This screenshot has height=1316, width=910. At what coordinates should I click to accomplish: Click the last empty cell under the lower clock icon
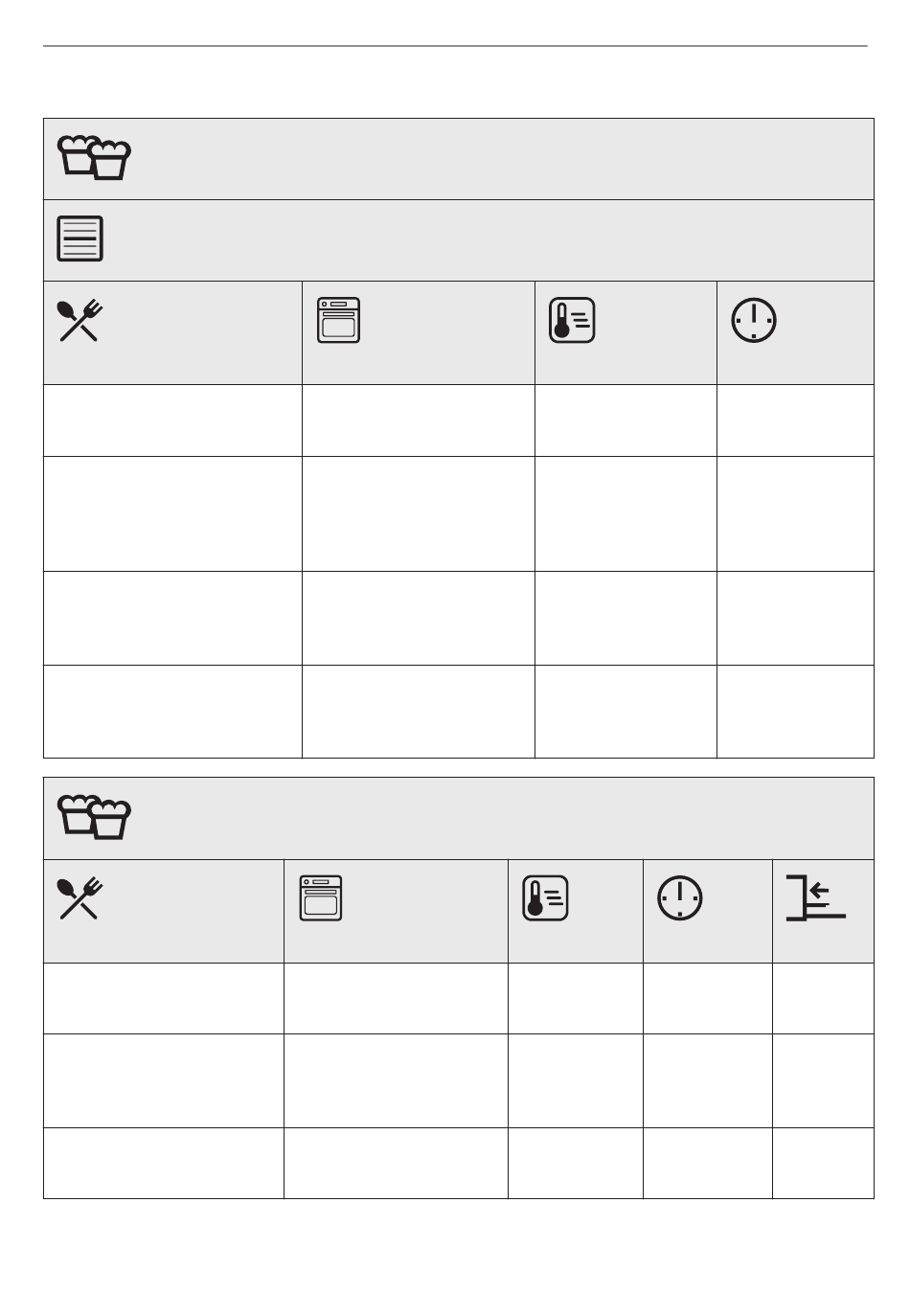point(708,1163)
